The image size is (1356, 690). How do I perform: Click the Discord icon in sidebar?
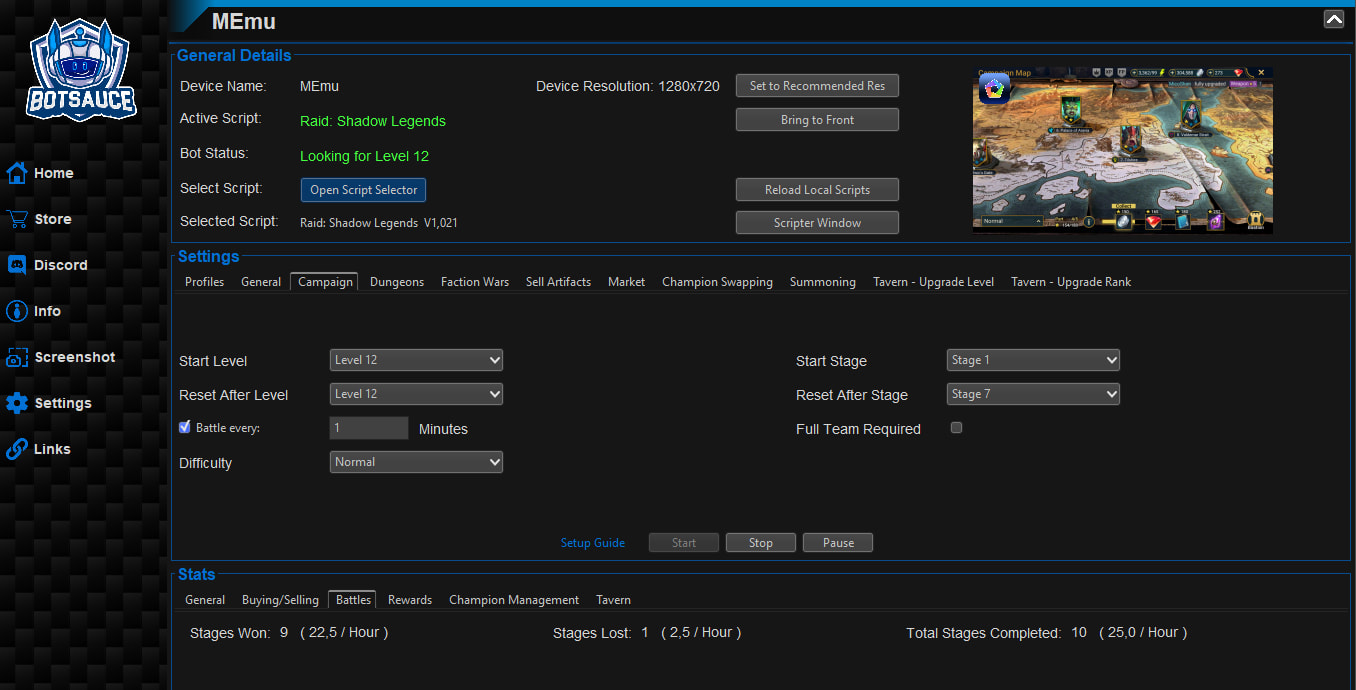[x=16, y=265]
